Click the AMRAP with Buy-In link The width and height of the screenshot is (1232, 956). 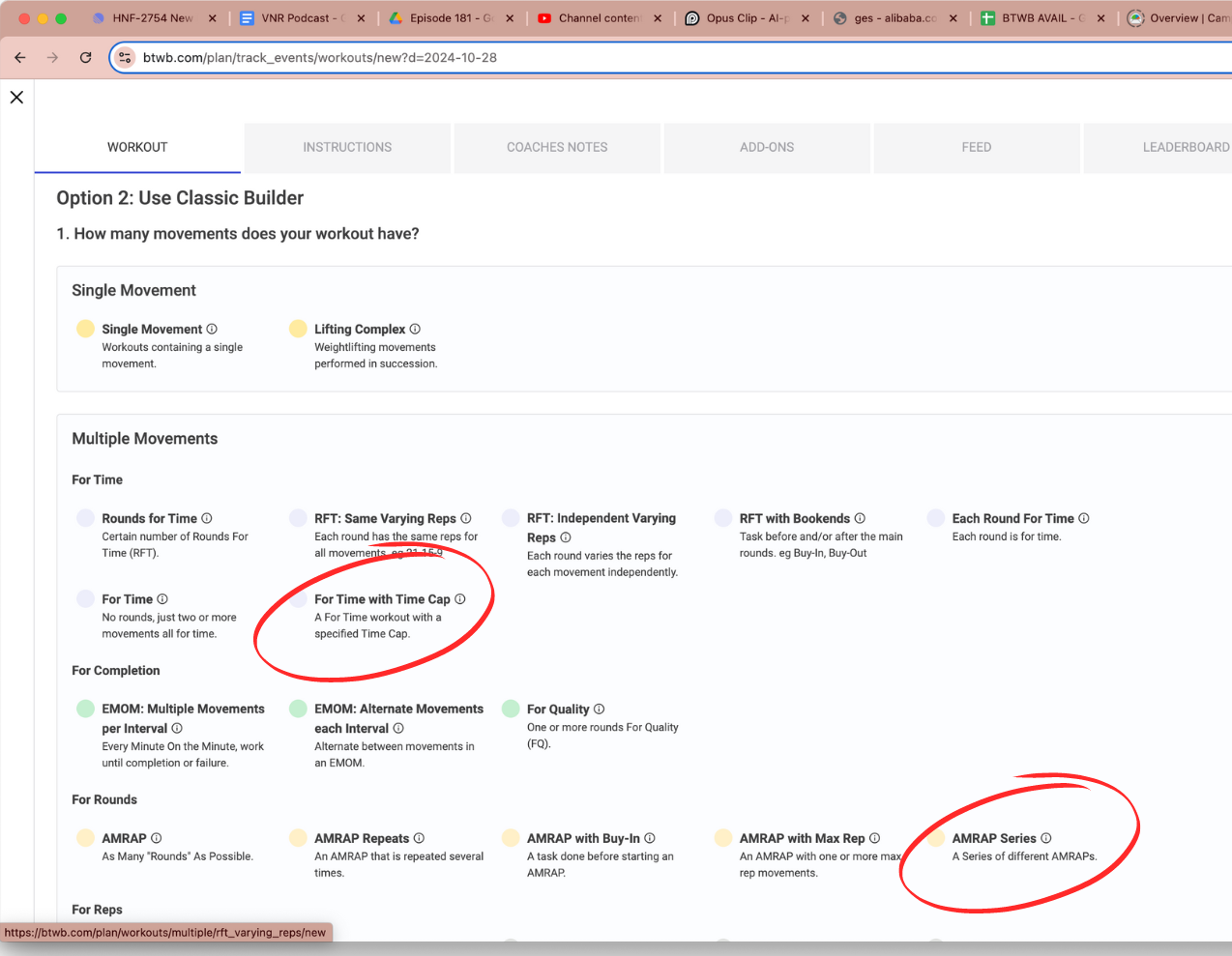coord(583,838)
